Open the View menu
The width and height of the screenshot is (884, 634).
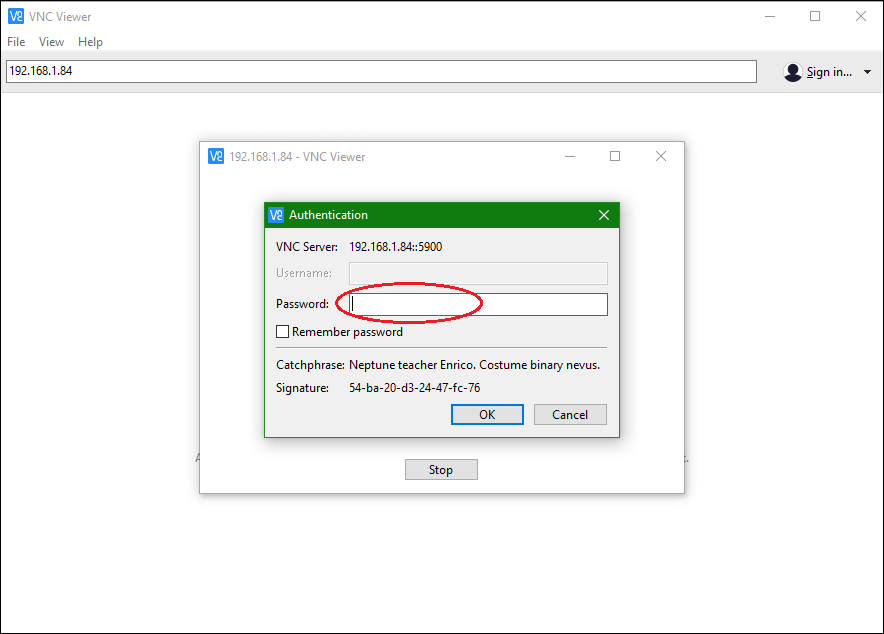click(51, 42)
